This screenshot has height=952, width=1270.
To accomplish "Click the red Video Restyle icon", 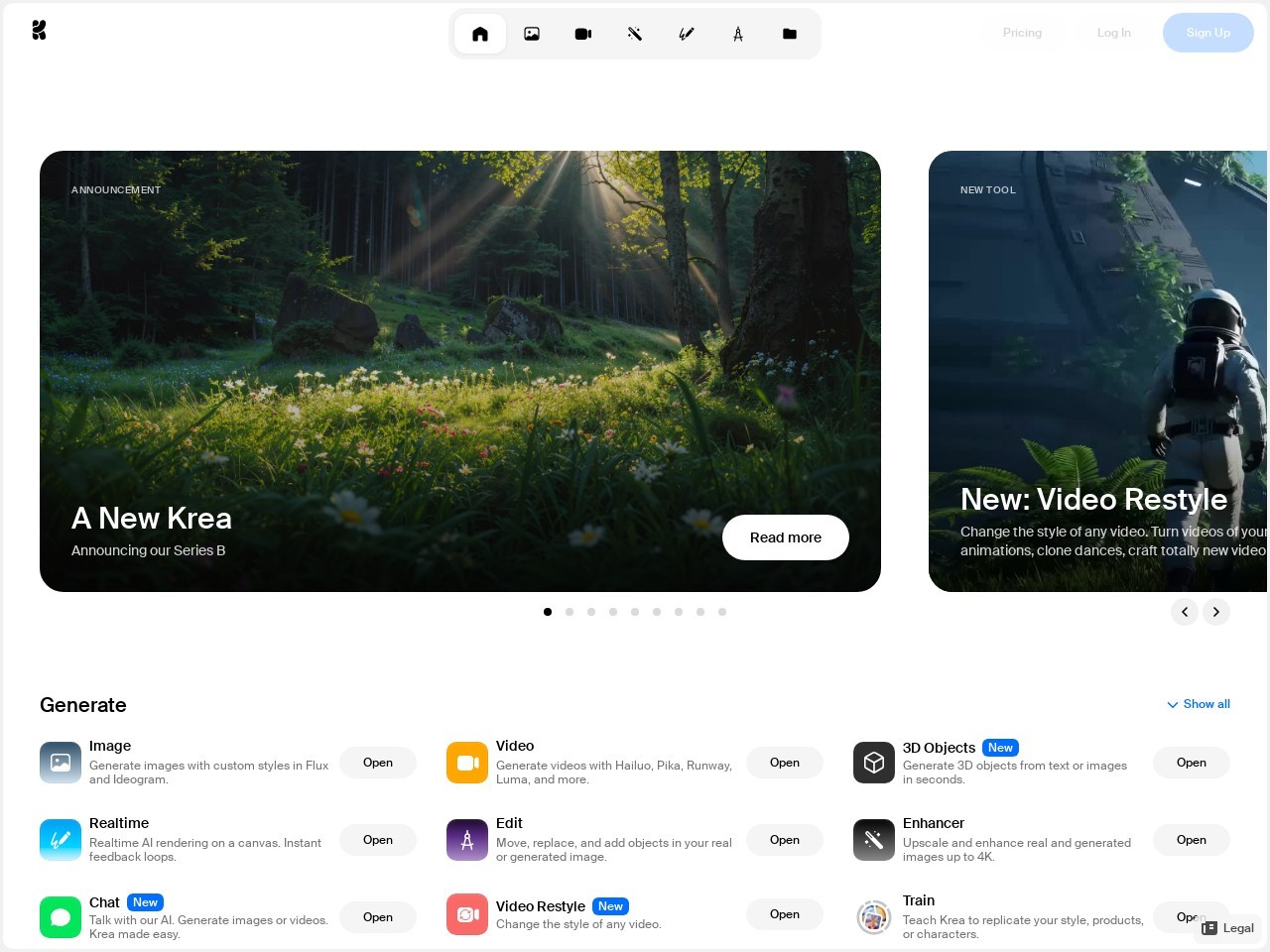I will coord(467,914).
